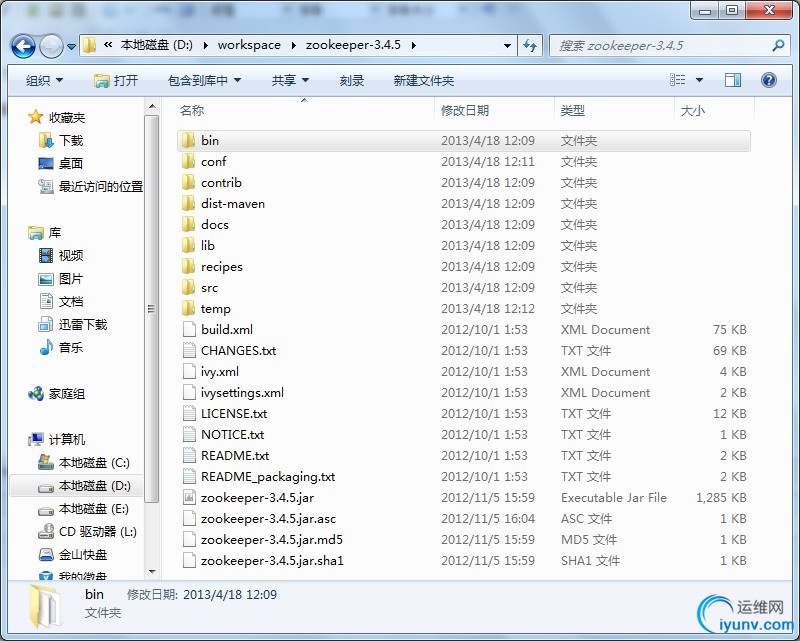
Task: Open the 文档 library
Action: point(61,301)
